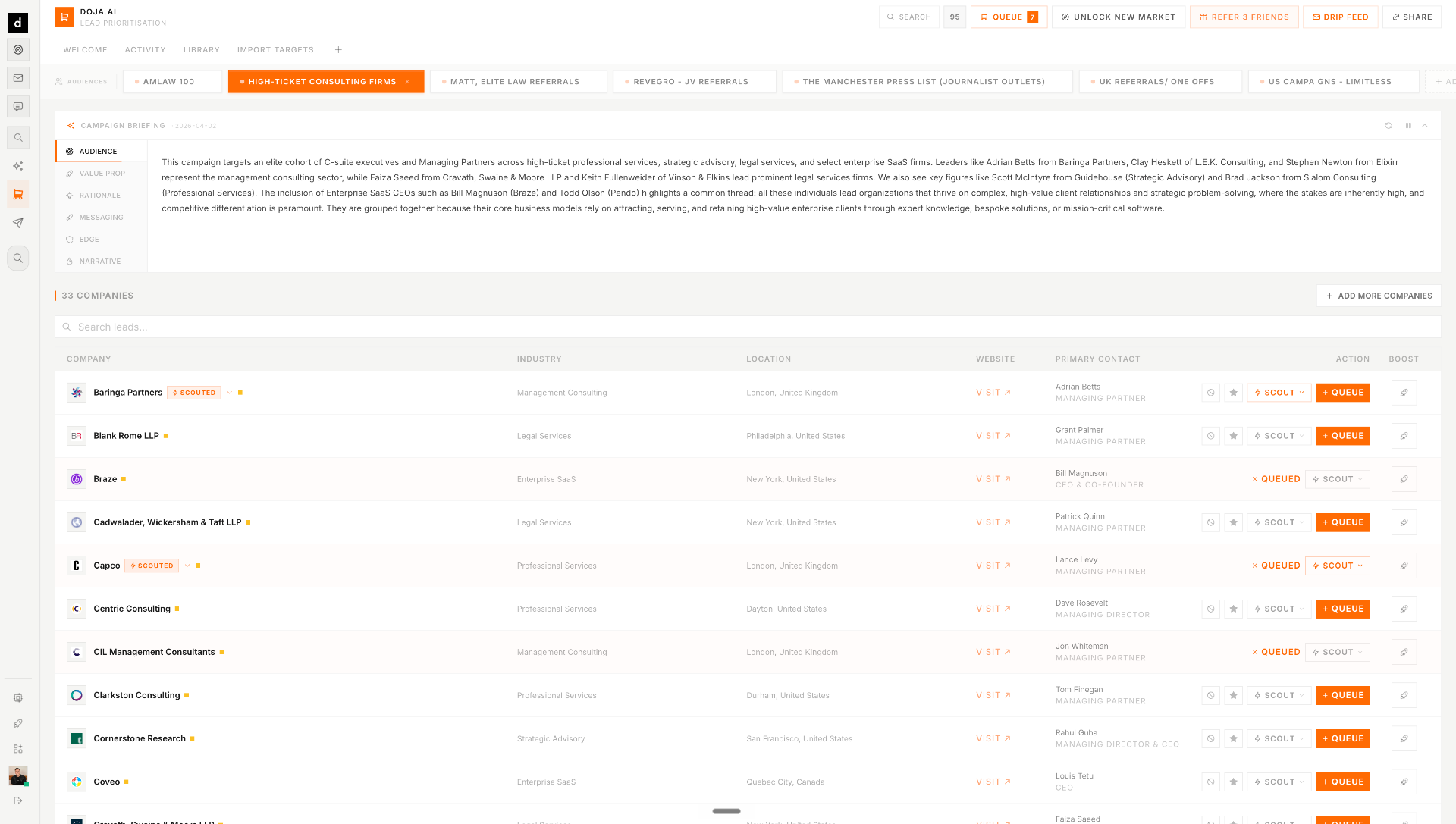Click the boost rocket for Braze
1456x824 pixels.
[x=1404, y=479]
